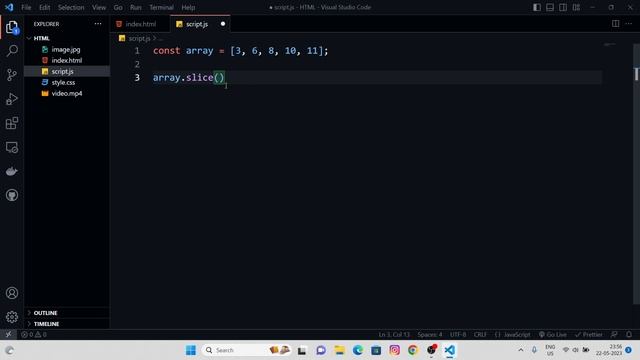Open the Selection menu
Viewport: 640px width, 360px height.
pyautogui.click(x=71, y=7)
